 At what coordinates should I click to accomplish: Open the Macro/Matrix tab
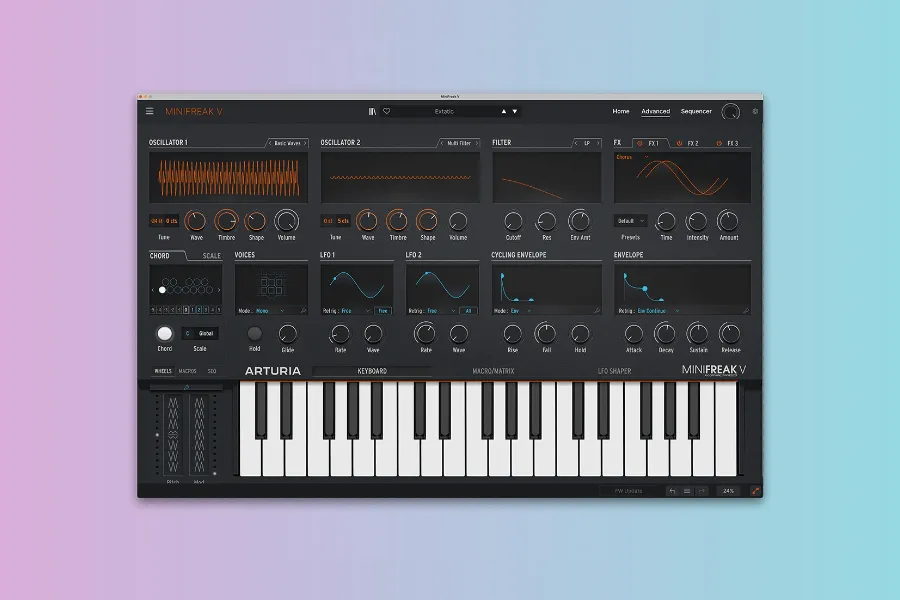(x=493, y=371)
